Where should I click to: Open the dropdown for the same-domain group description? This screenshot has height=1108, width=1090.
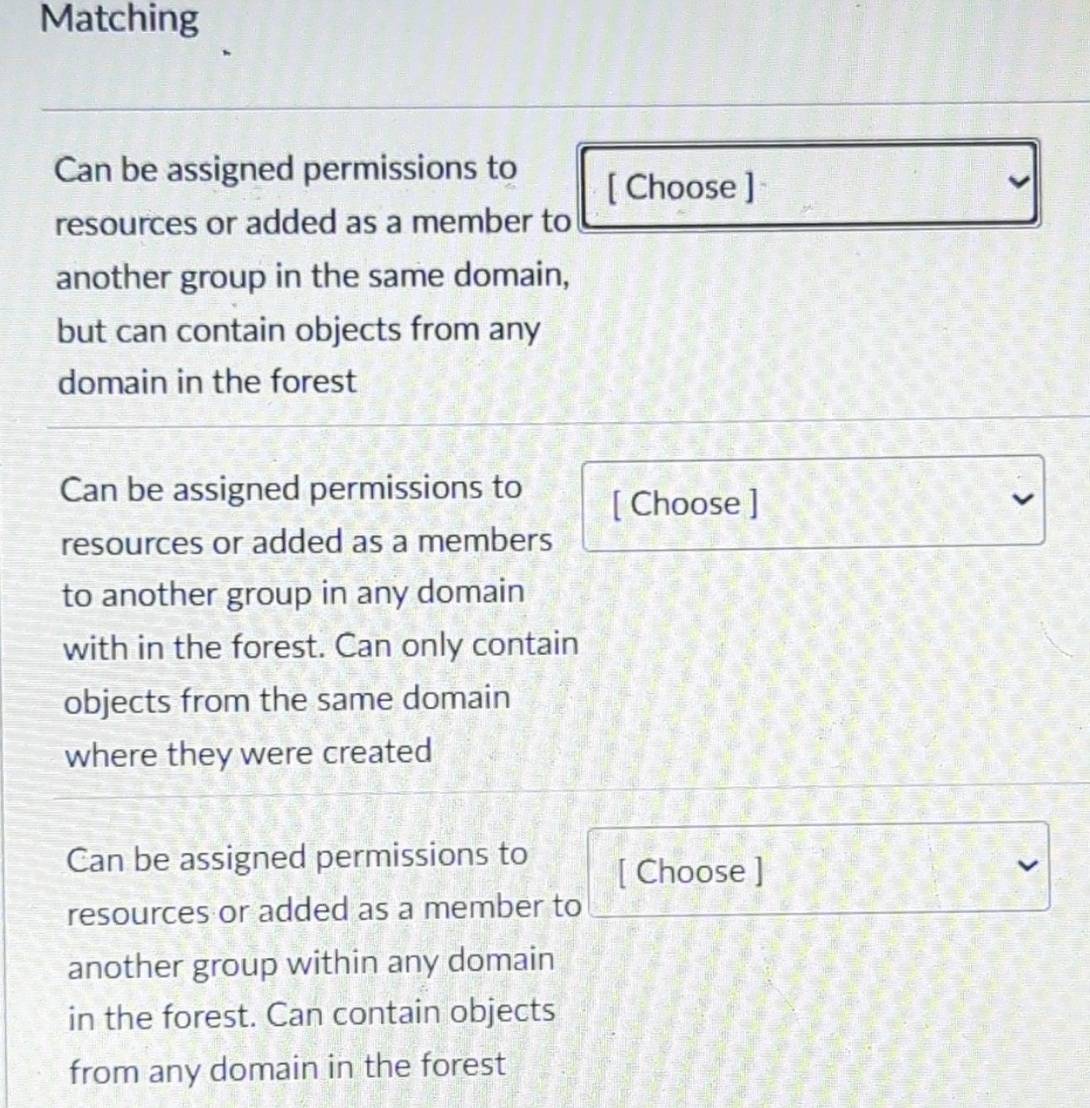[808, 184]
